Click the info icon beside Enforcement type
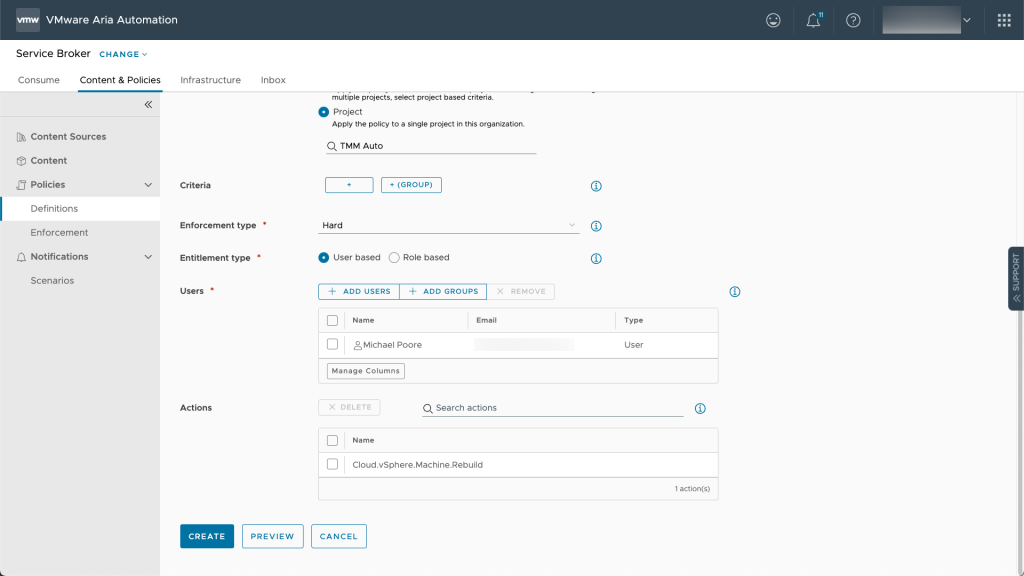Image resolution: width=1024 pixels, height=576 pixels. pos(596,226)
